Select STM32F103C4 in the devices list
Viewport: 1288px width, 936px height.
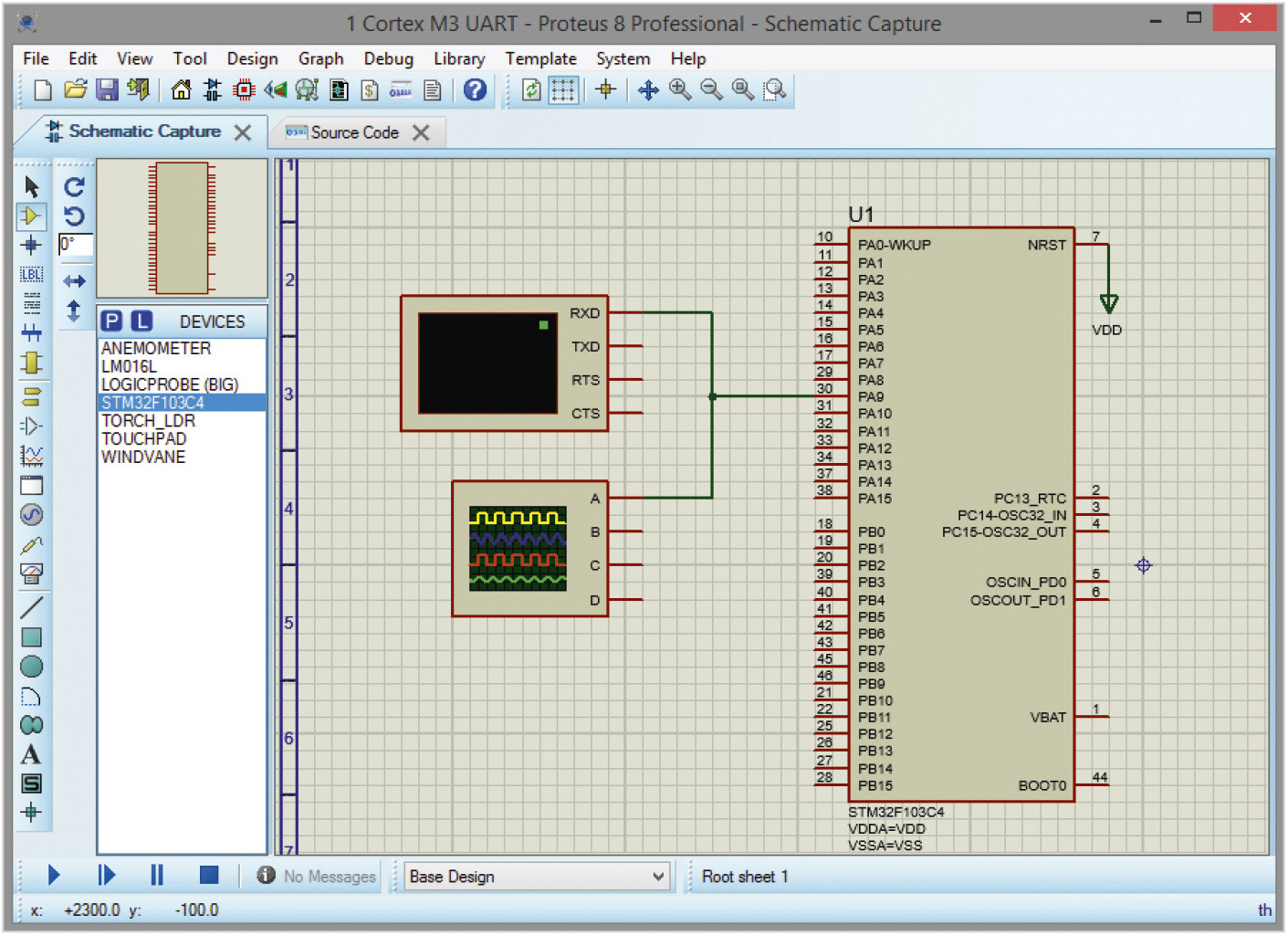point(182,403)
